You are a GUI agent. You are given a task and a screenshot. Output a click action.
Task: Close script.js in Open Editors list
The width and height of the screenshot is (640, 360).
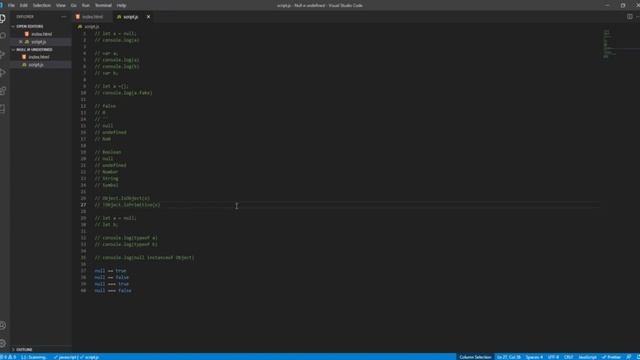tap(20, 42)
